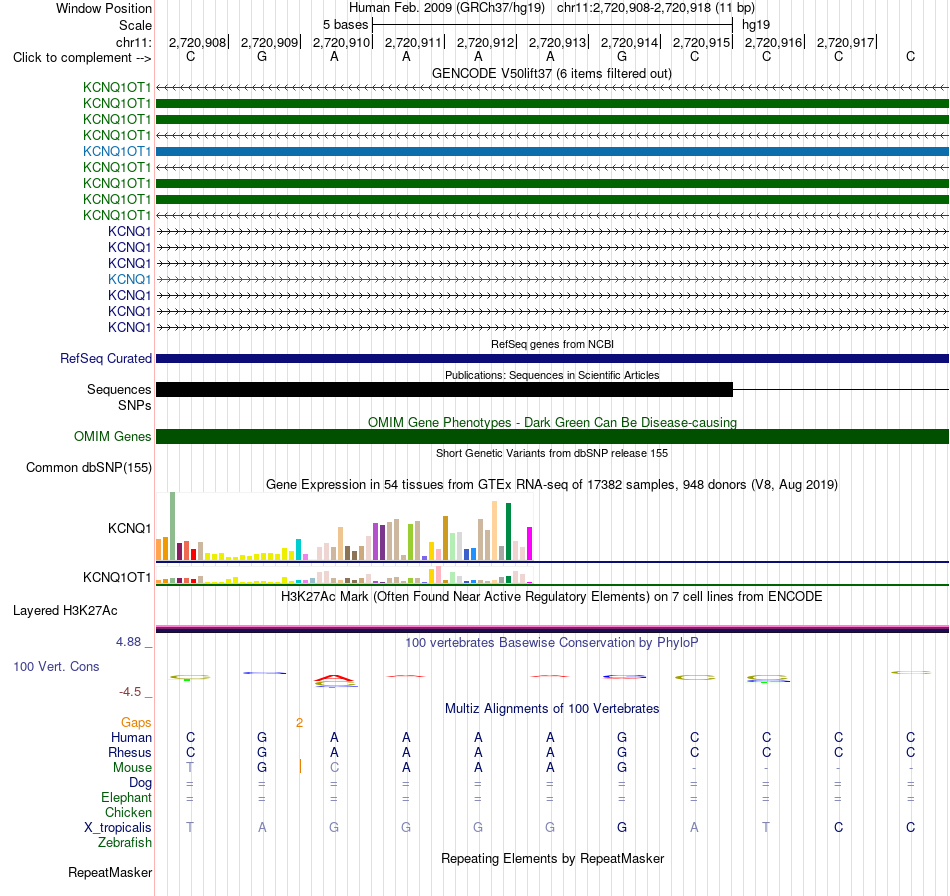Image resolution: width=950 pixels, height=896 pixels.
Task: Click the T base in the Mouse row
Action: [x=190, y=768]
